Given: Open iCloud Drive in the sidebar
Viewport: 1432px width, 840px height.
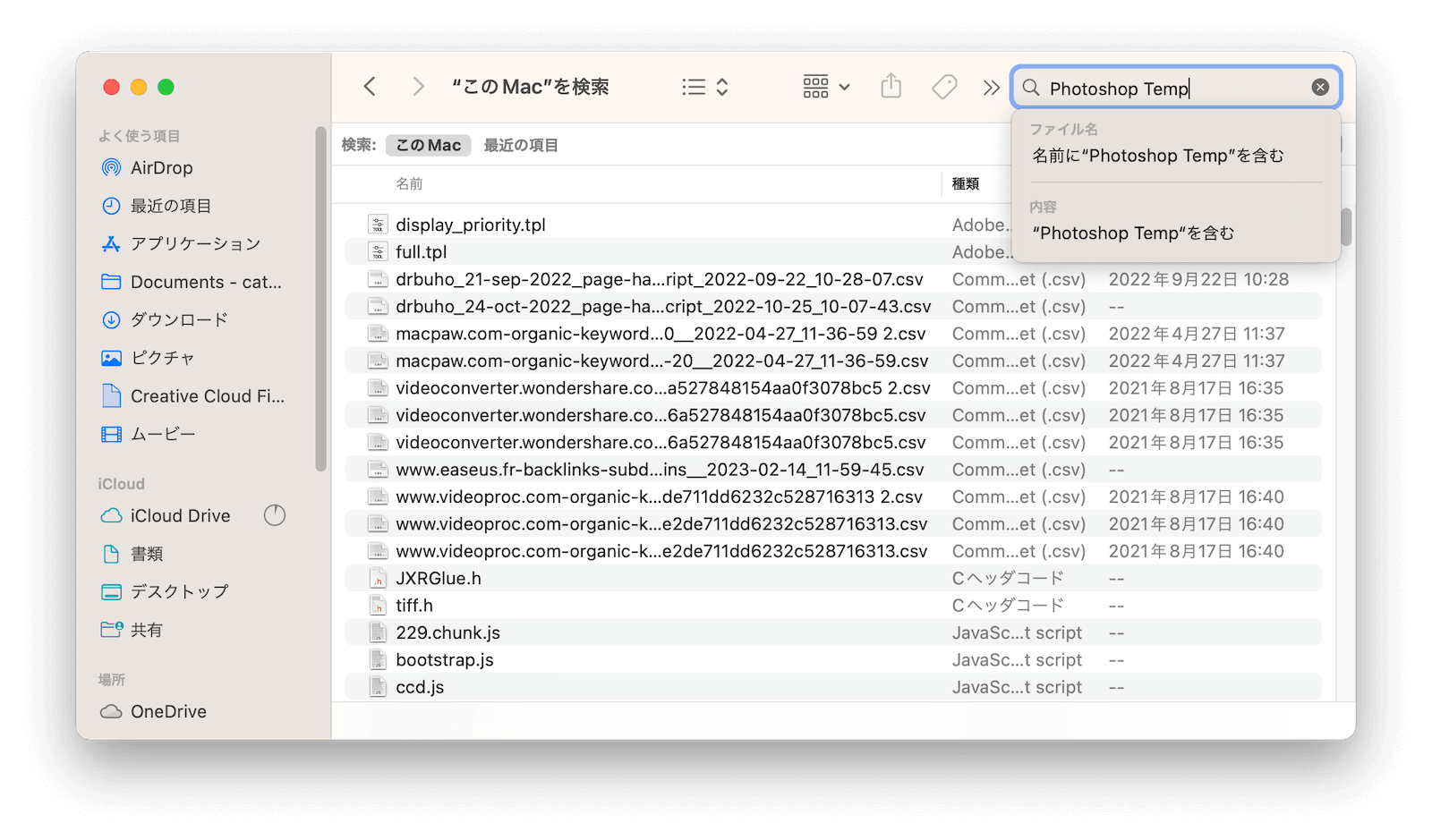Looking at the screenshot, I should [x=166, y=515].
